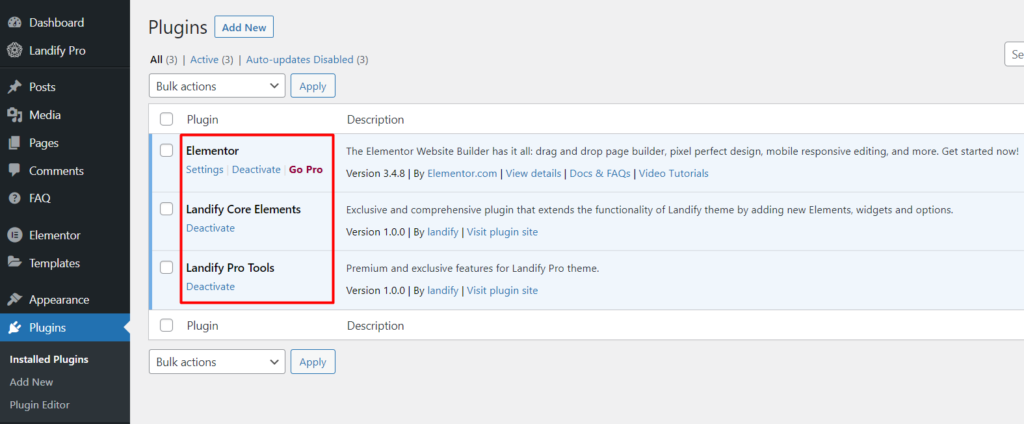1024x424 pixels.
Task: Click the Add New button beside Plugins heading
Action: pos(244,27)
